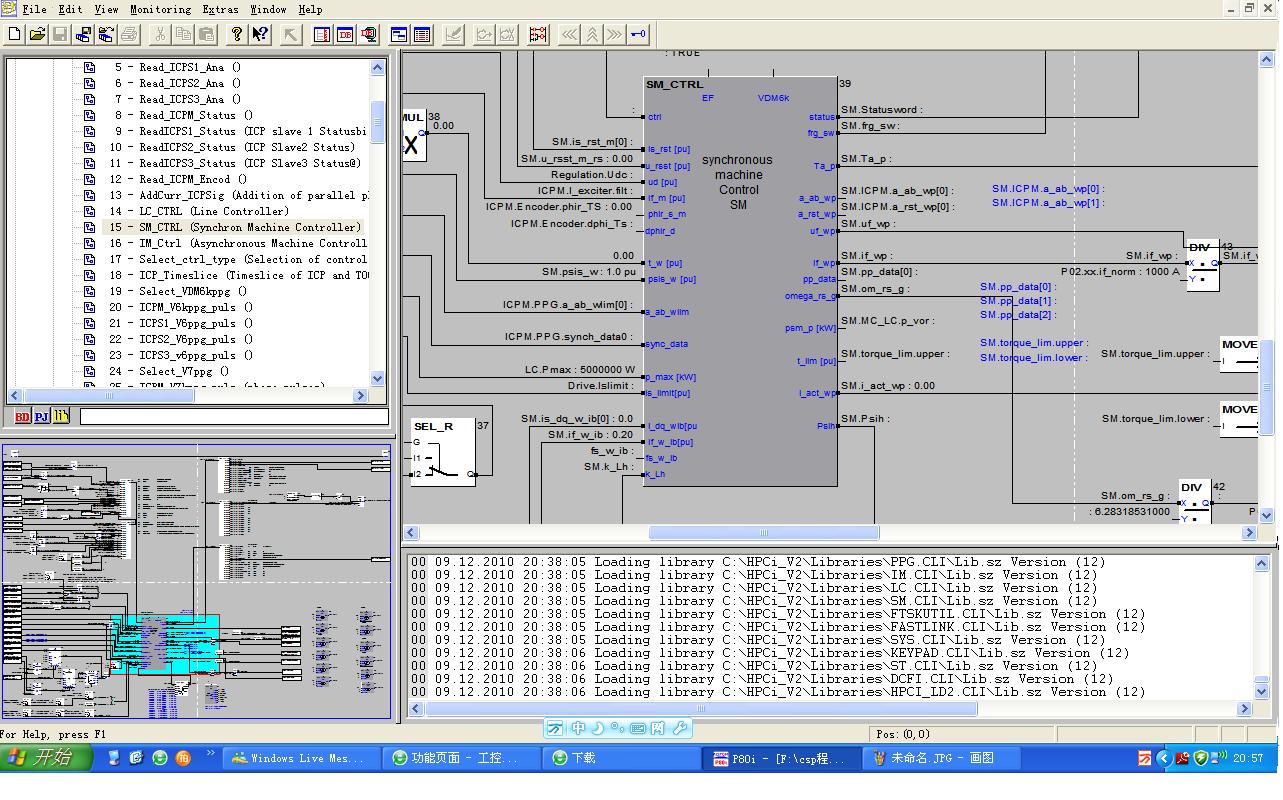Open the Extras menu
The width and height of the screenshot is (1283, 800).
pyautogui.click(x=220, y=9)
